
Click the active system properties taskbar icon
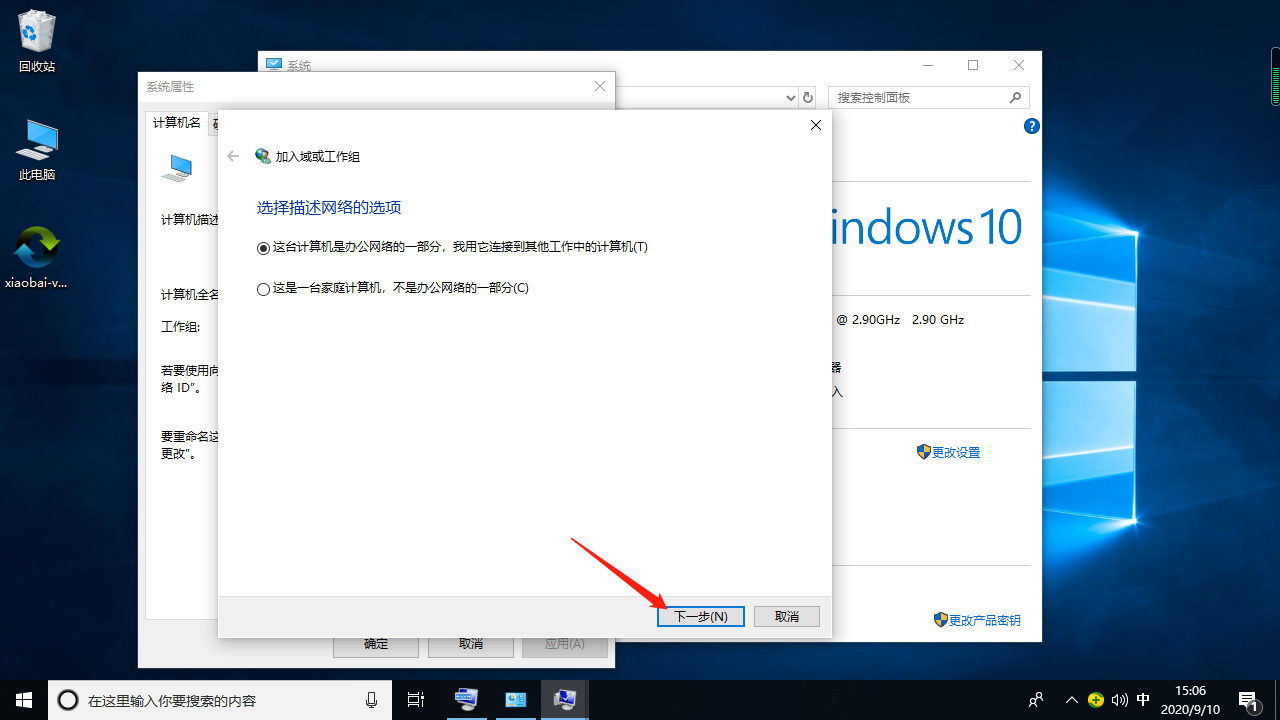pos(565,700)
